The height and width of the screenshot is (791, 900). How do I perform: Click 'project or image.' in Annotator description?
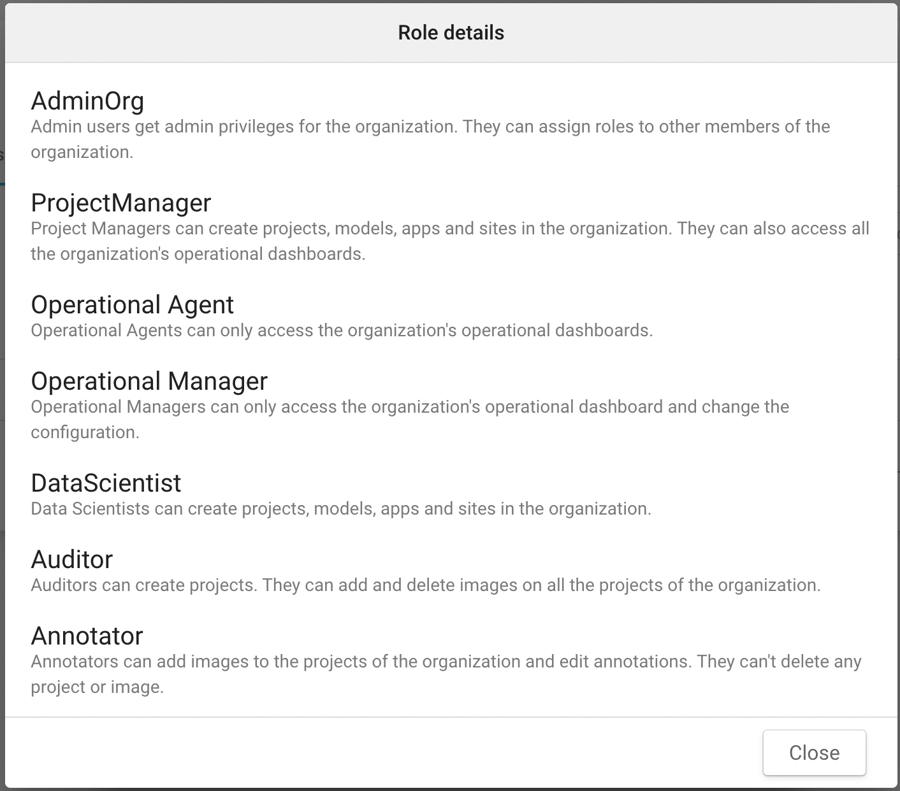97,688
